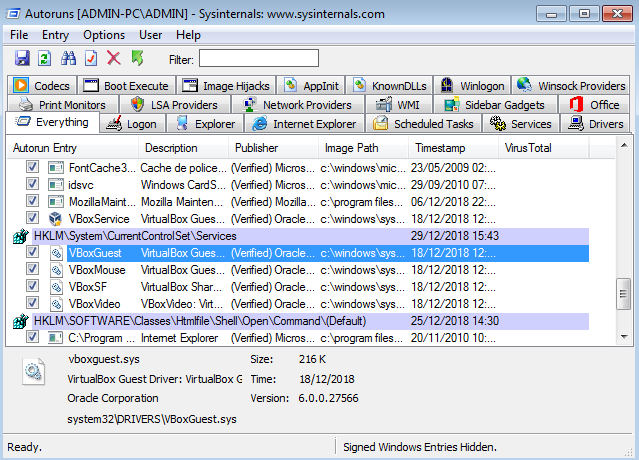
Task: Disable the VBoxService entry checkbox
Action: (x=32, y=218)
